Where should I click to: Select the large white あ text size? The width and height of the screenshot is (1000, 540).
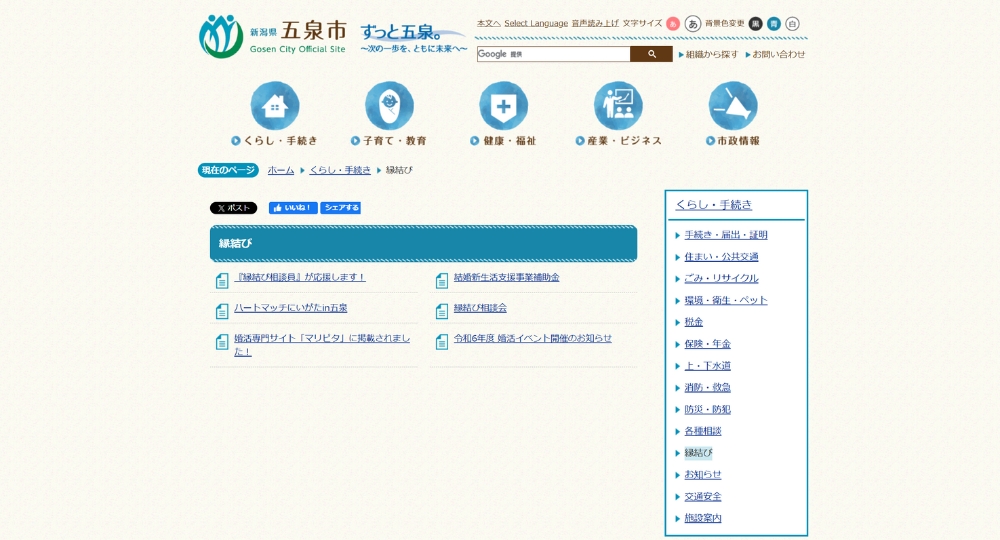(692, 23)
